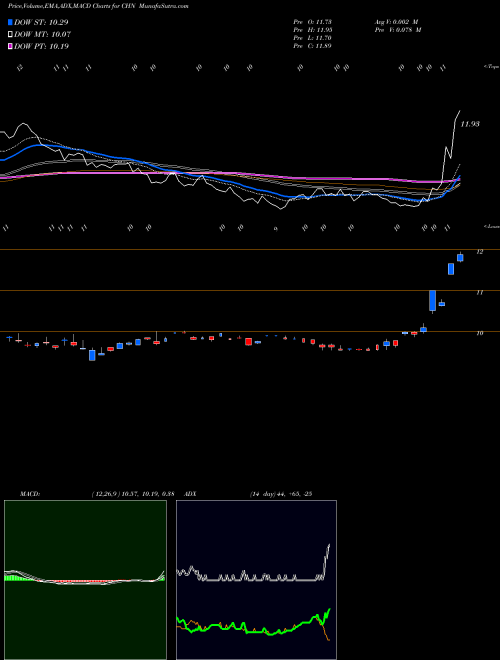
Task: Click the ADX panel heading
Action: (190, 494)
